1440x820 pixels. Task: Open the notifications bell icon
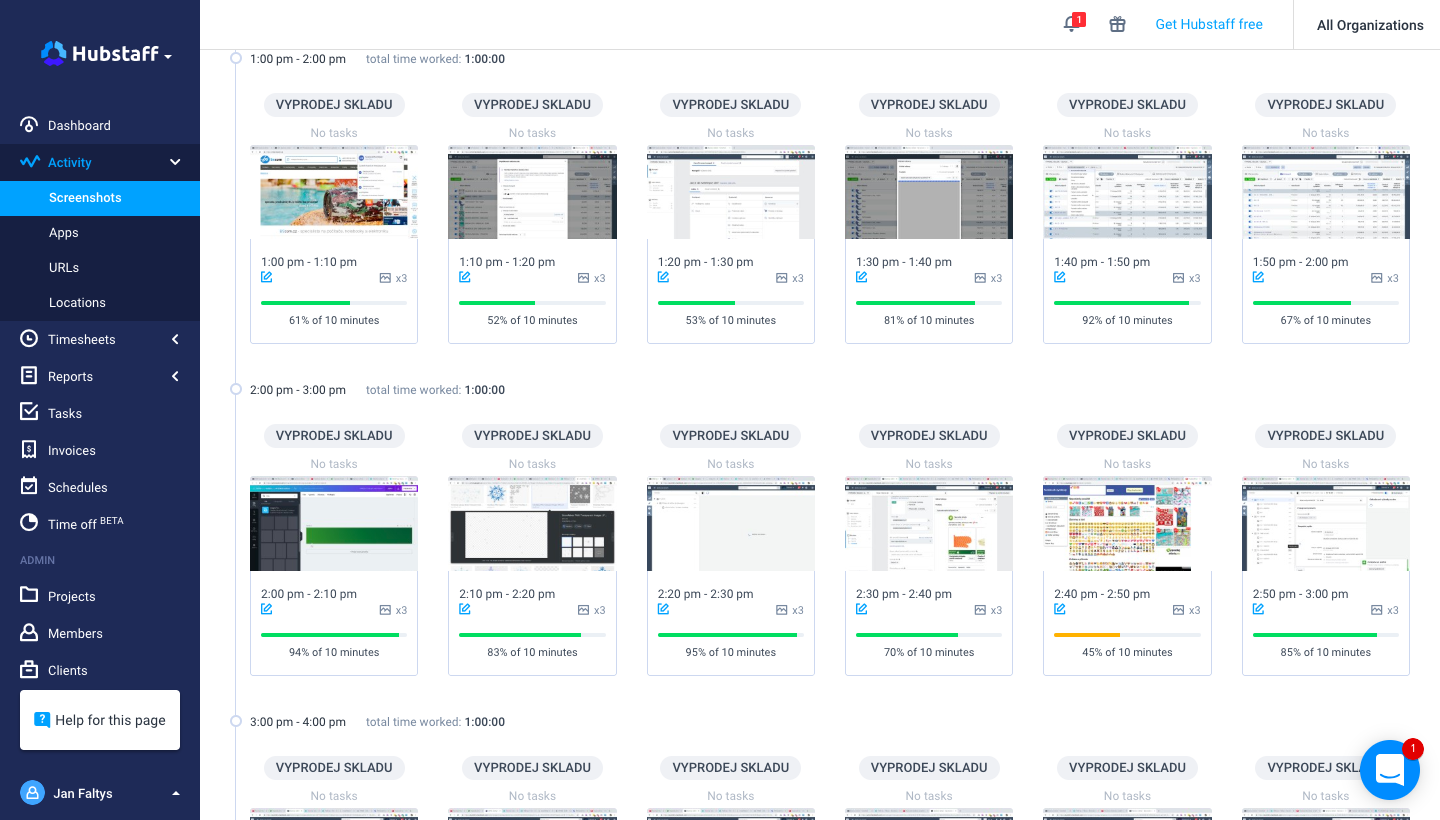click(1070, 24)
